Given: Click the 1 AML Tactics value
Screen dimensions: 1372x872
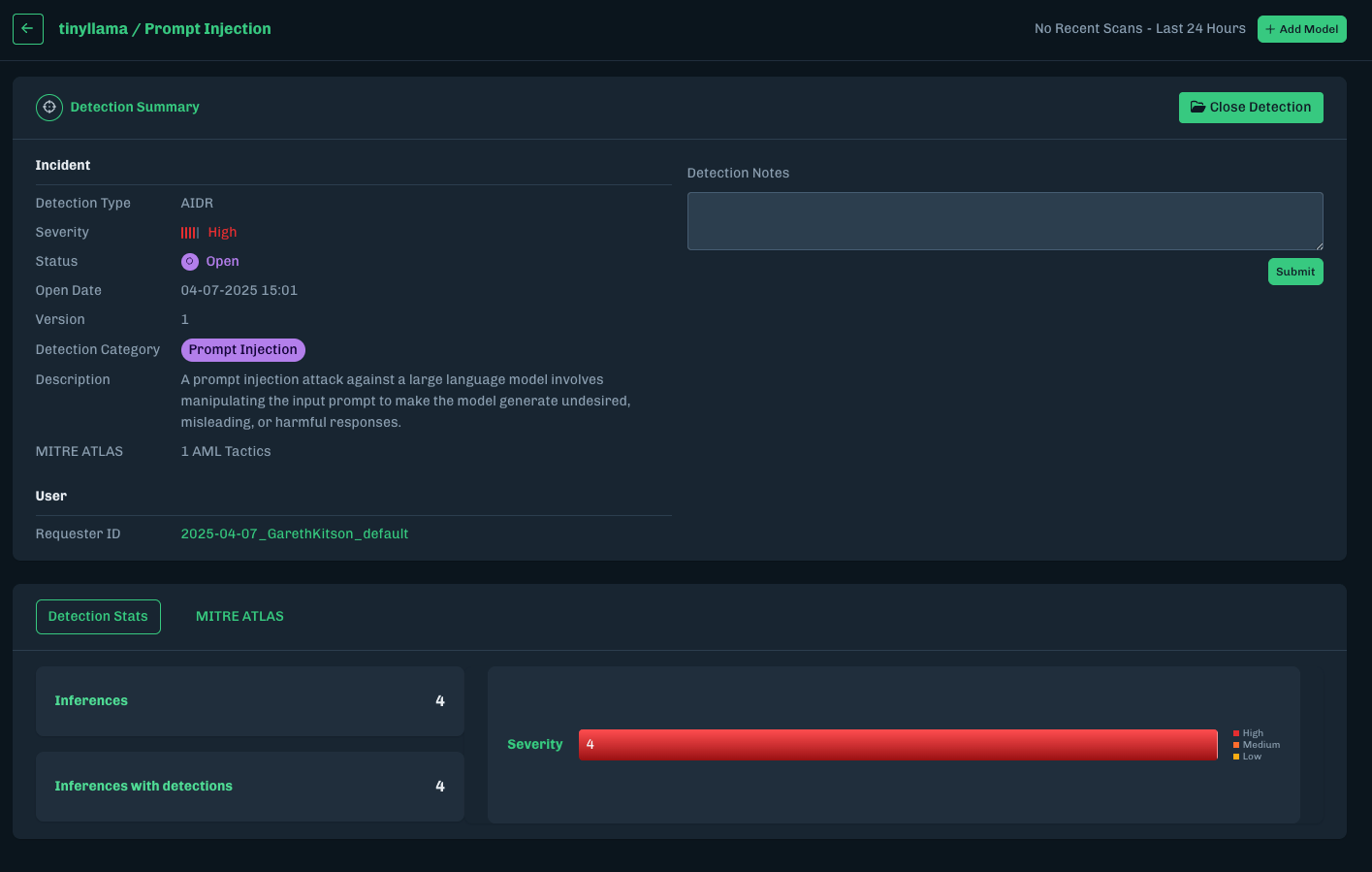Looking at the screenshot, I should click(x=226, y=452).
